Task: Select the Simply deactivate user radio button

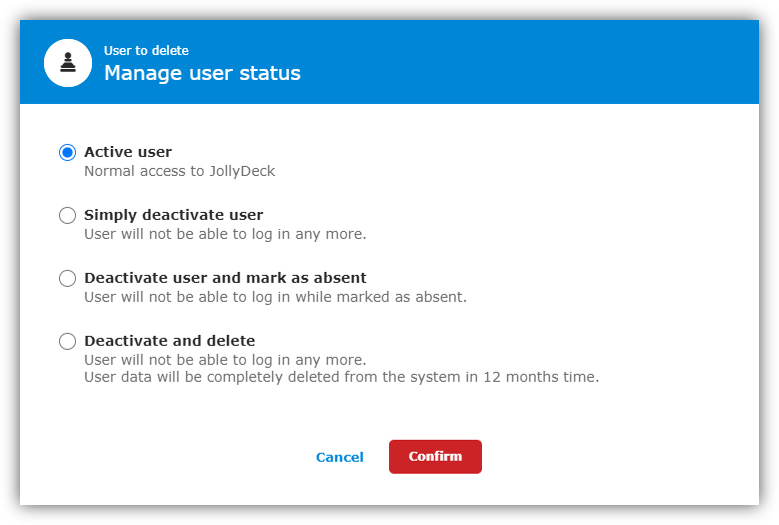Action: click(x=68, y=216)
